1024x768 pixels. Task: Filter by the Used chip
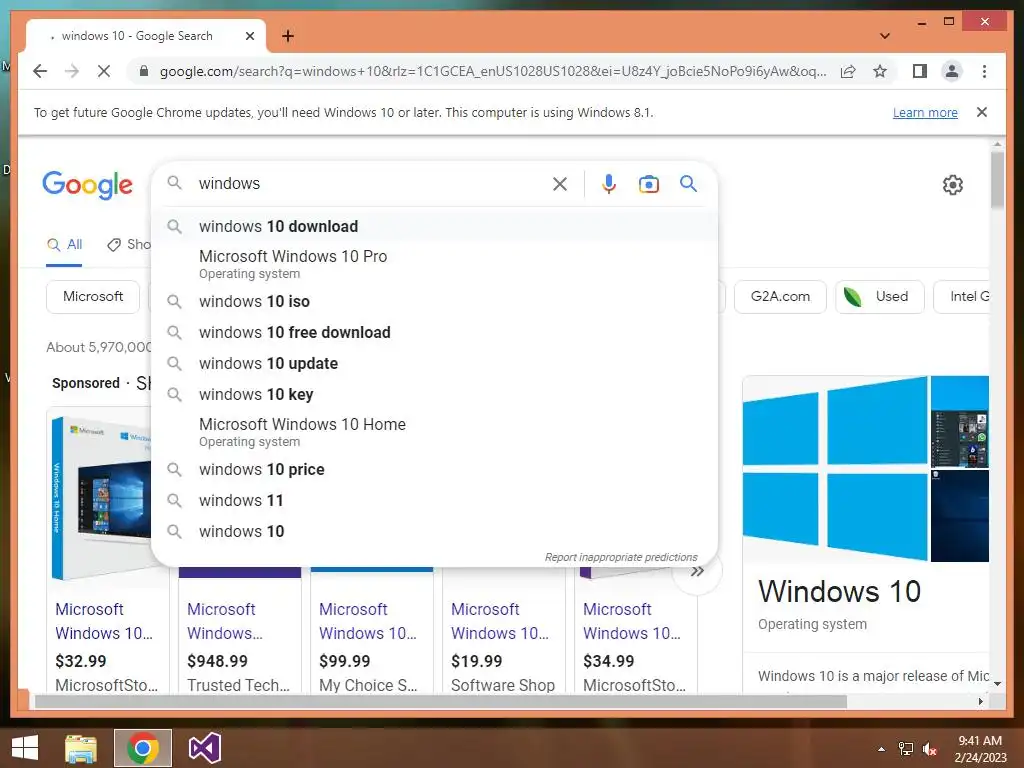[x=880, y=296]
